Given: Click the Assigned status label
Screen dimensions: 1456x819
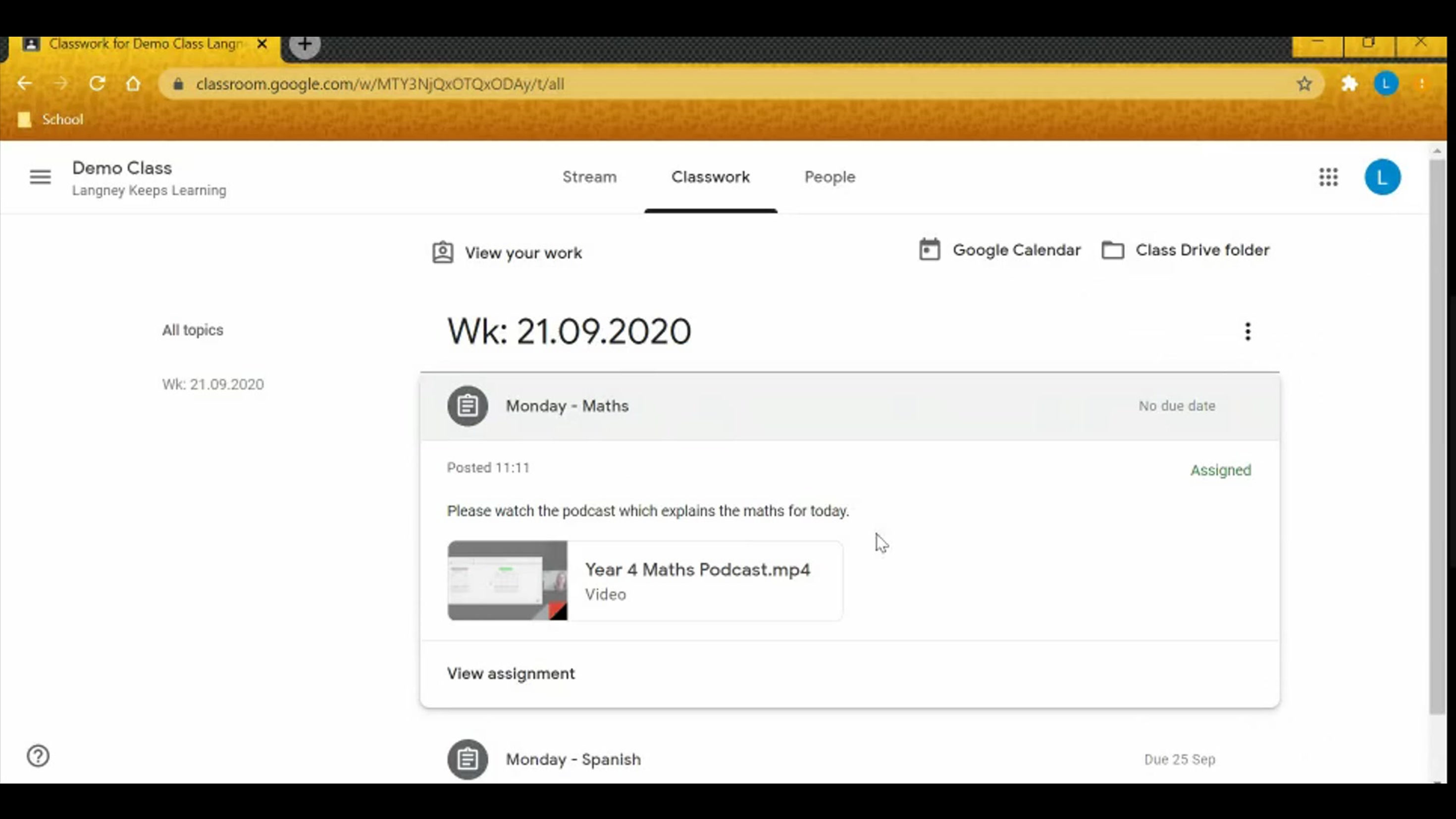Looking at the screenshot, I should click(x=1220, y=470).
